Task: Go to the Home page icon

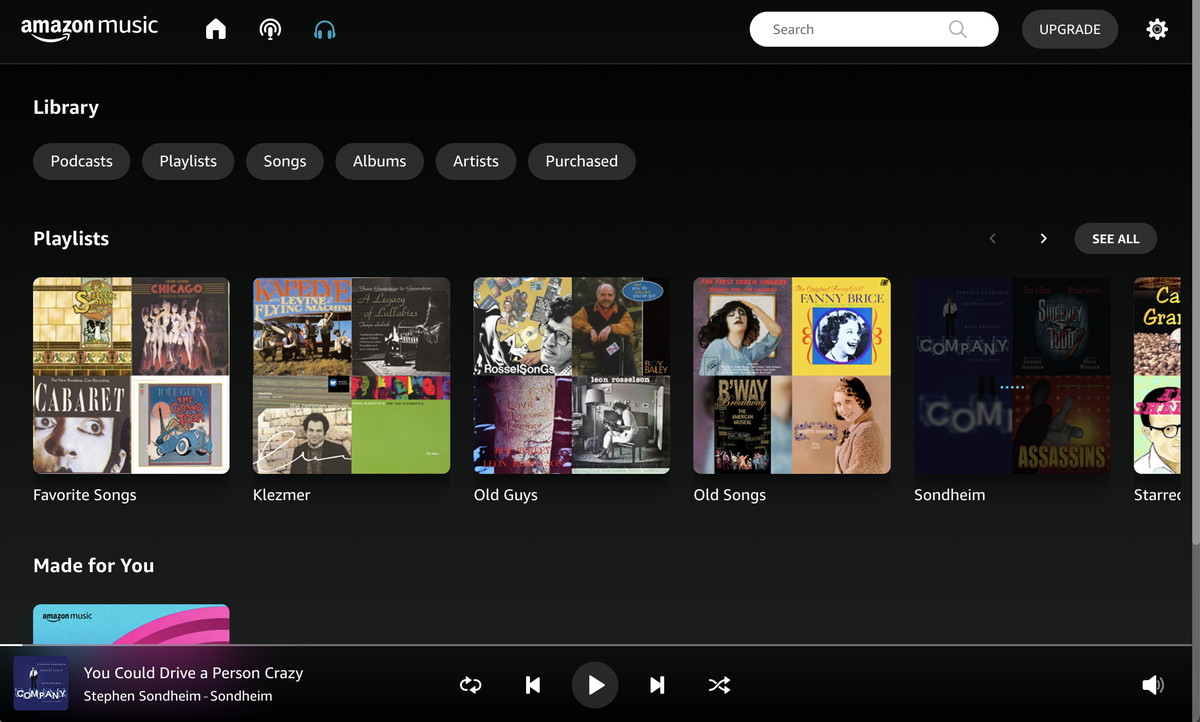Action: click(216, 29)
